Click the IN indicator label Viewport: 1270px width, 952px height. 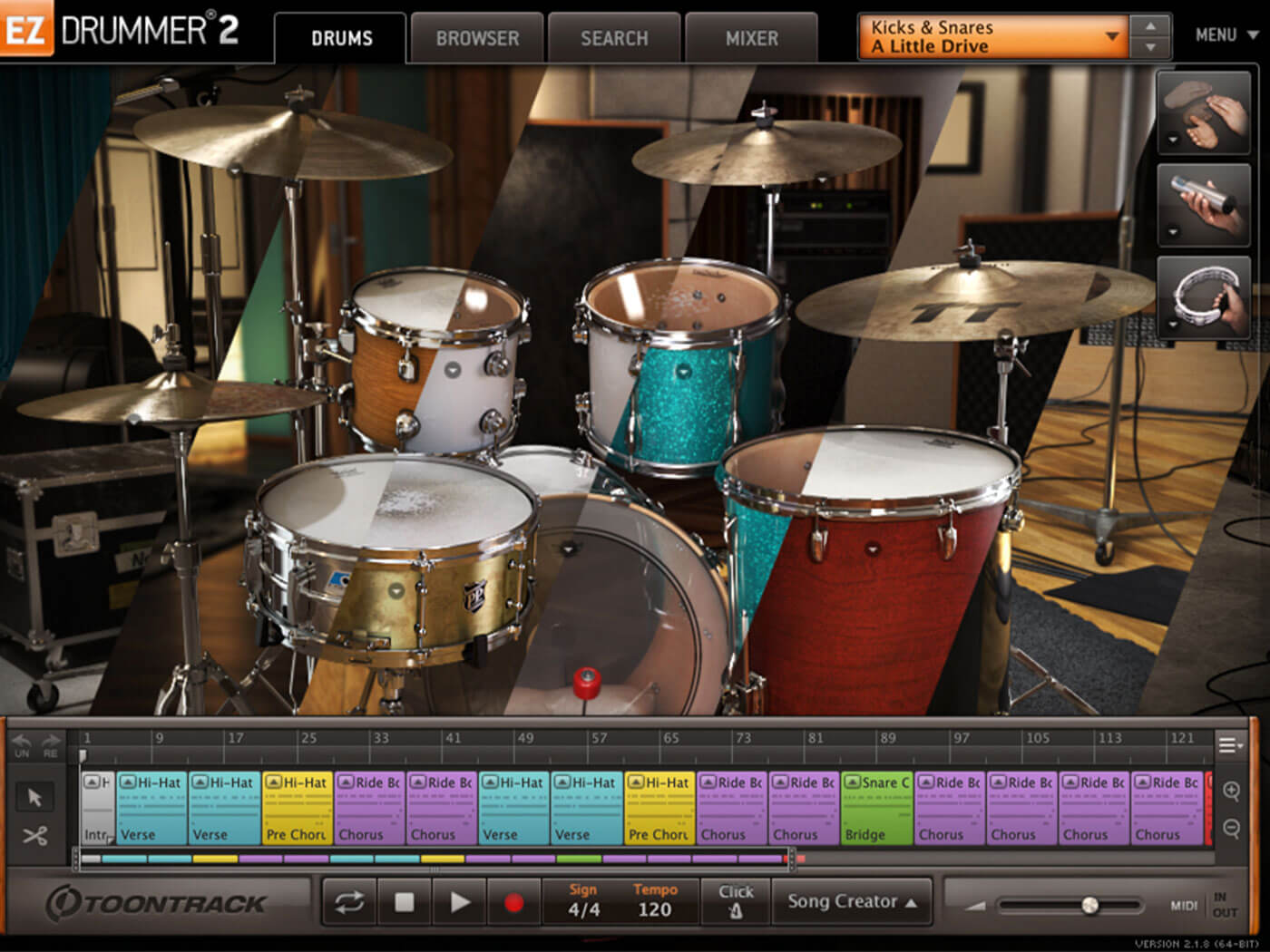click(1221, 897)
